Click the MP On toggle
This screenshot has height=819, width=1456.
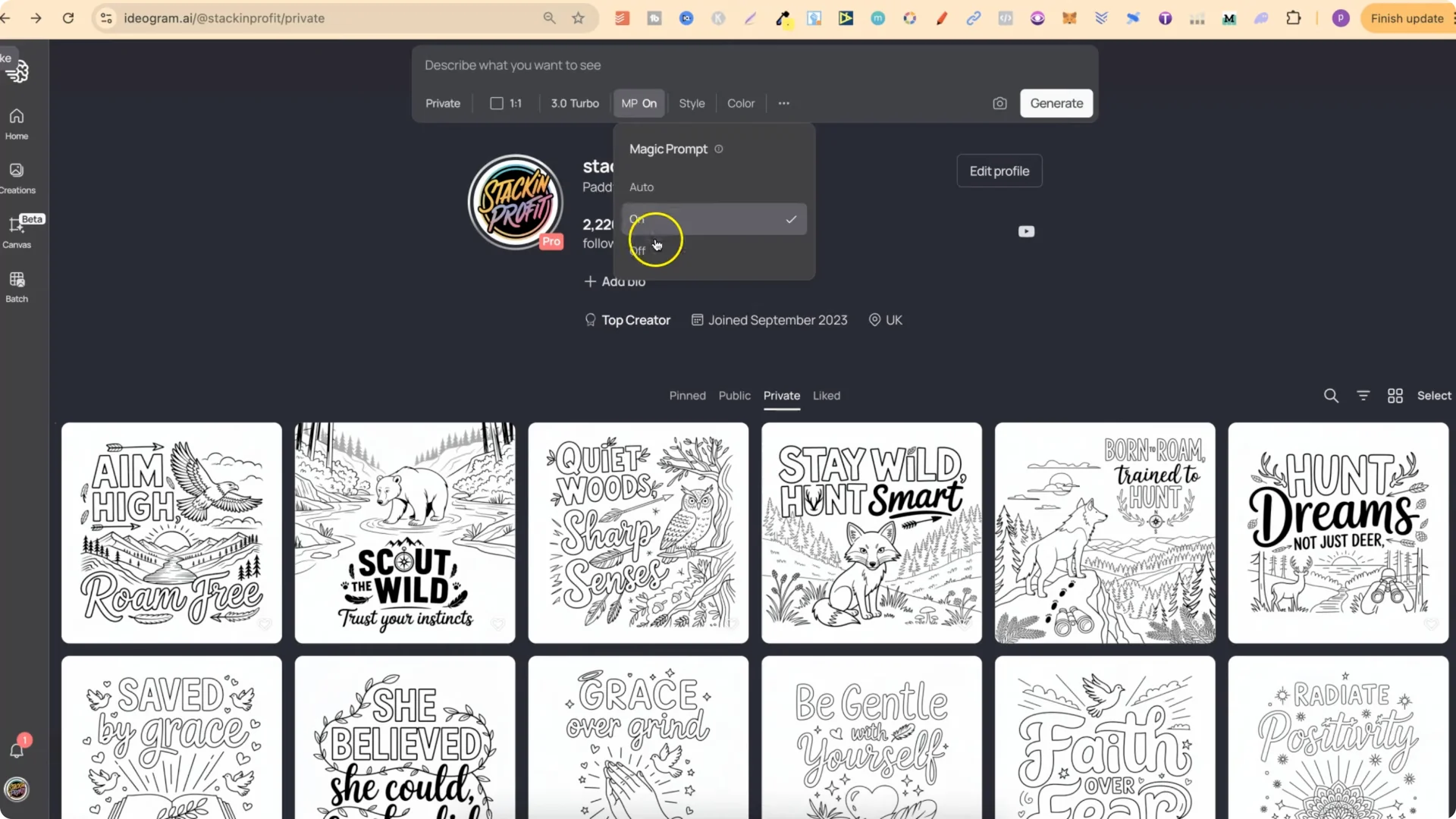[x=639, y=103]
